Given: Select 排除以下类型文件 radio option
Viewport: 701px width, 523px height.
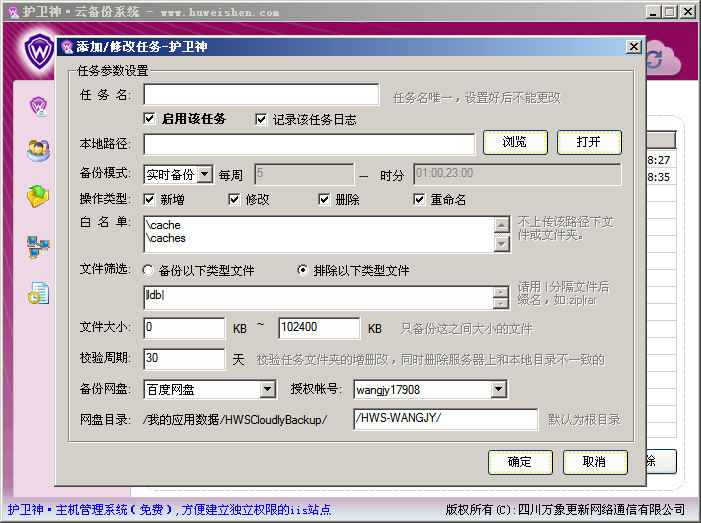Looking at the screenshot, I should pos(303,270).
